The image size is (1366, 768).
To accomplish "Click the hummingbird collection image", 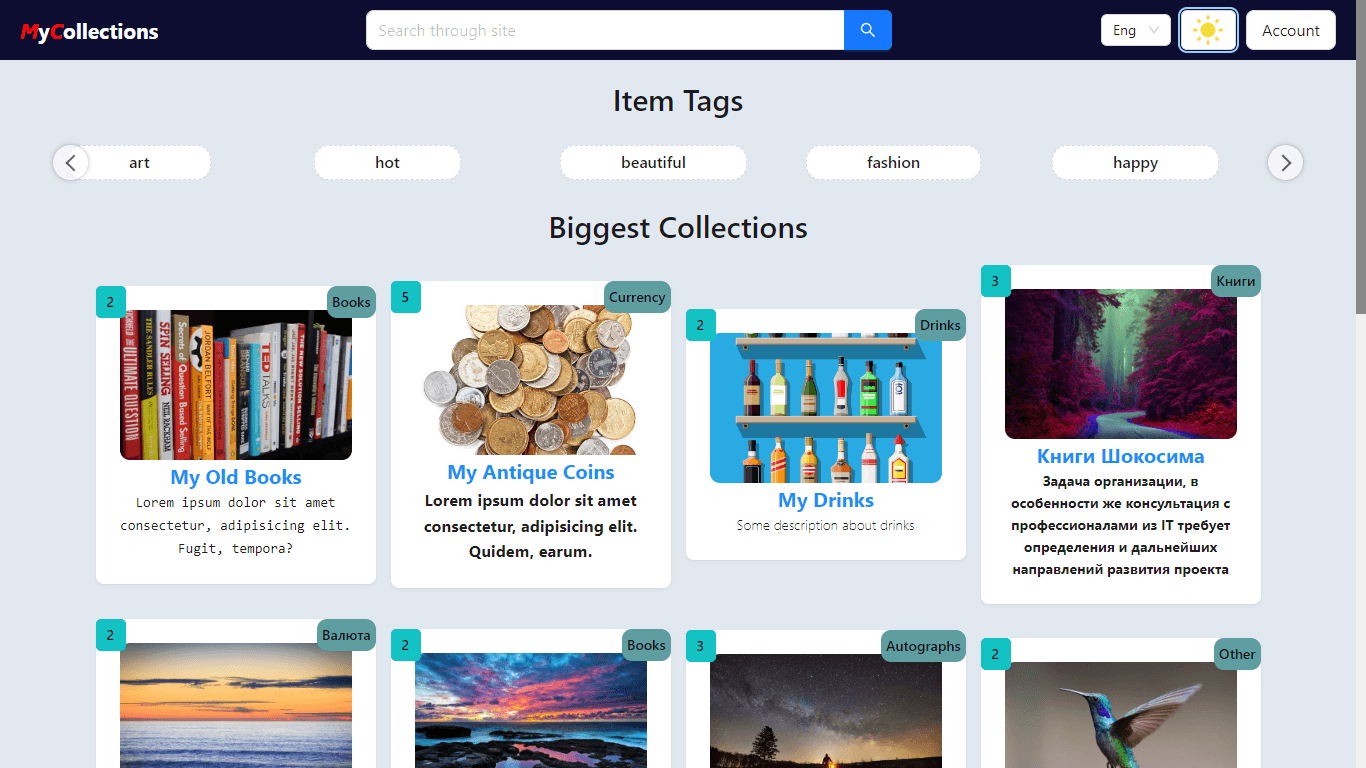I will [1120, 714].
